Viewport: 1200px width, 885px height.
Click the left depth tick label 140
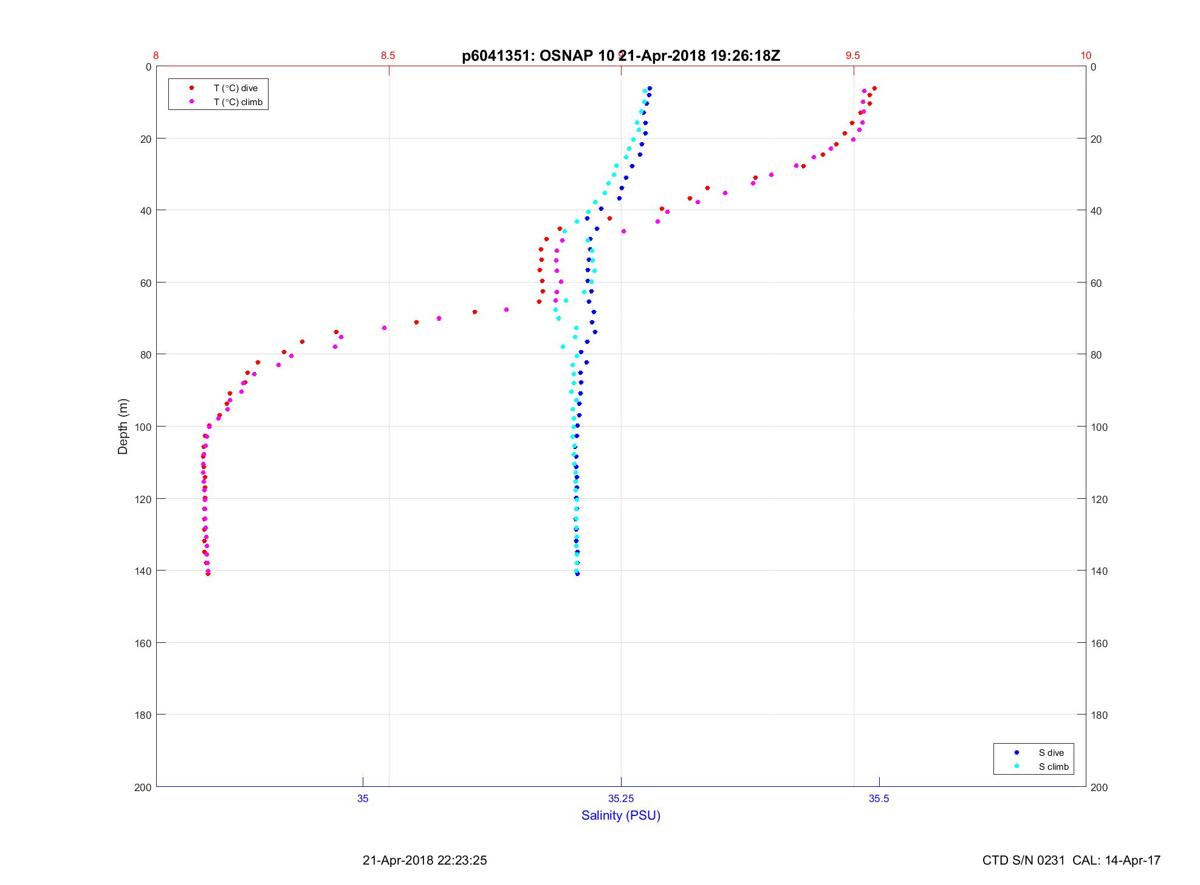point(142,571)
